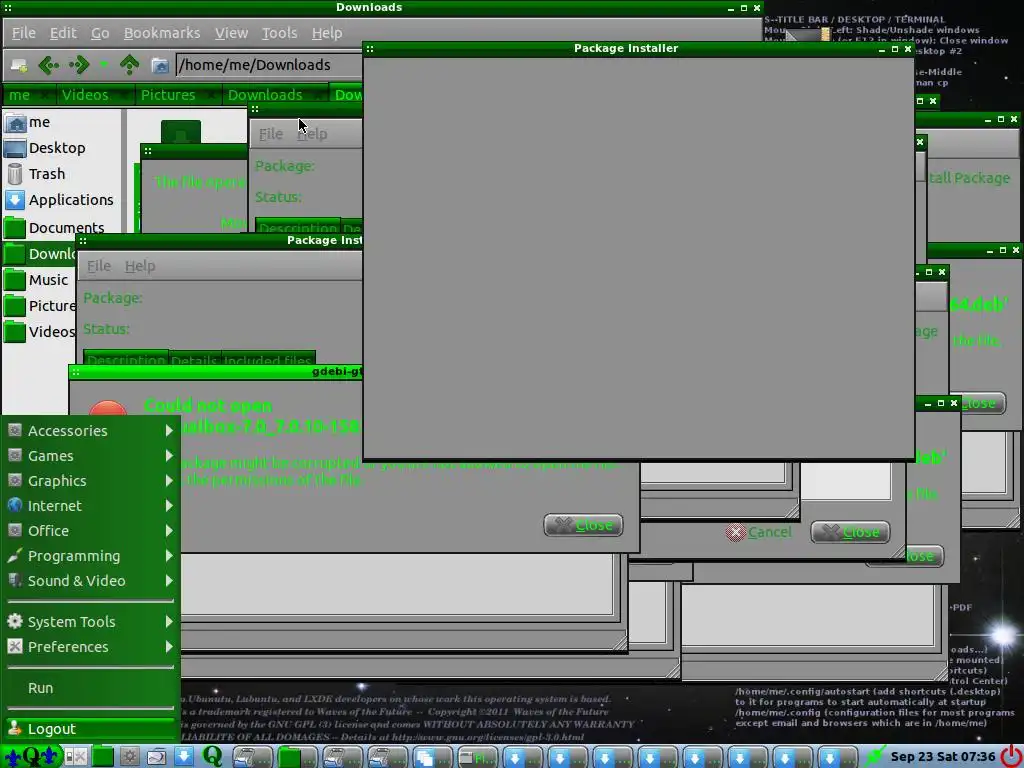Click the green Q launcher on the taskbar
Screen dimensions: 1024x768
(212, 756)
